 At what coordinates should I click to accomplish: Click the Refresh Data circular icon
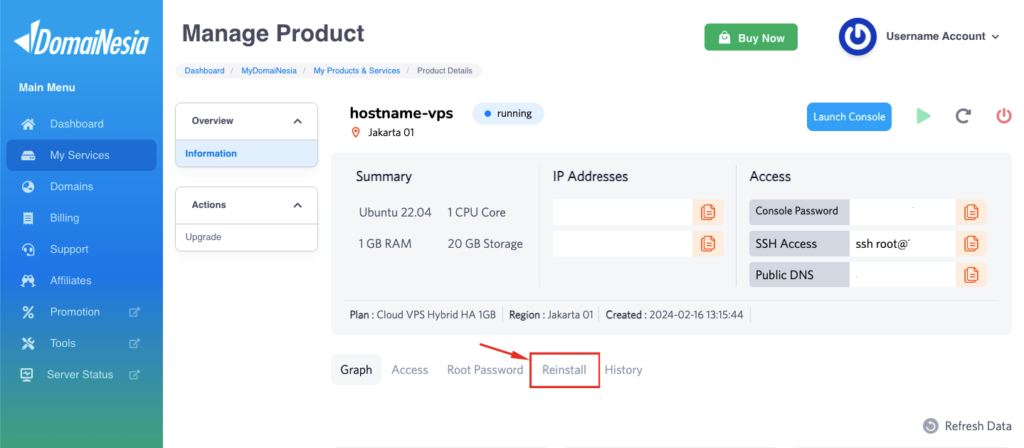pyautogui.click(x=931, y=426)
